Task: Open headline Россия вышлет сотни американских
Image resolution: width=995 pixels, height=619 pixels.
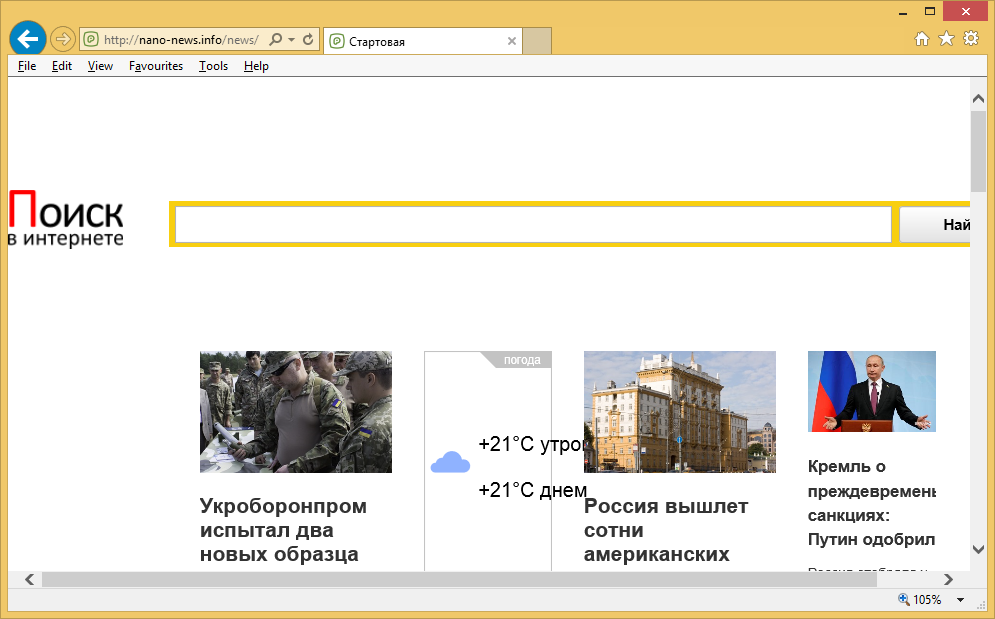Action: coord(666,530)
